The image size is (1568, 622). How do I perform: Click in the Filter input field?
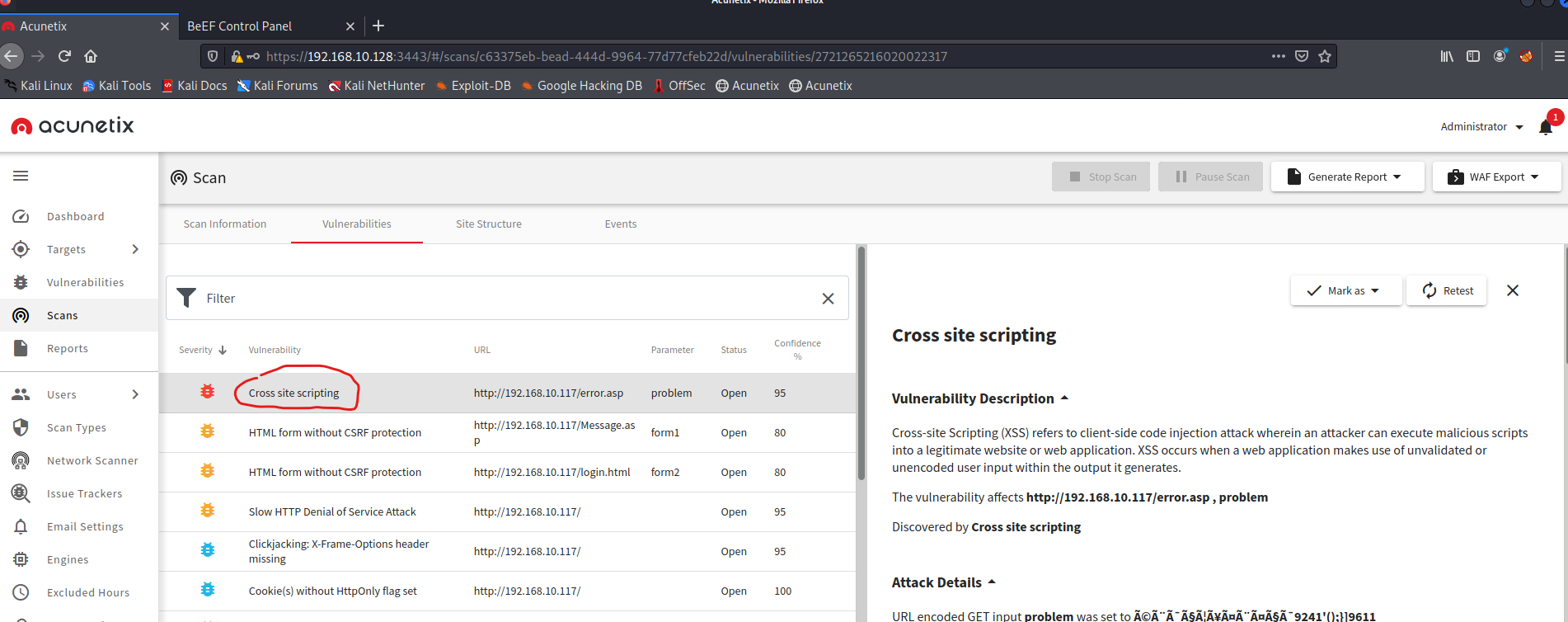point(507,298)
